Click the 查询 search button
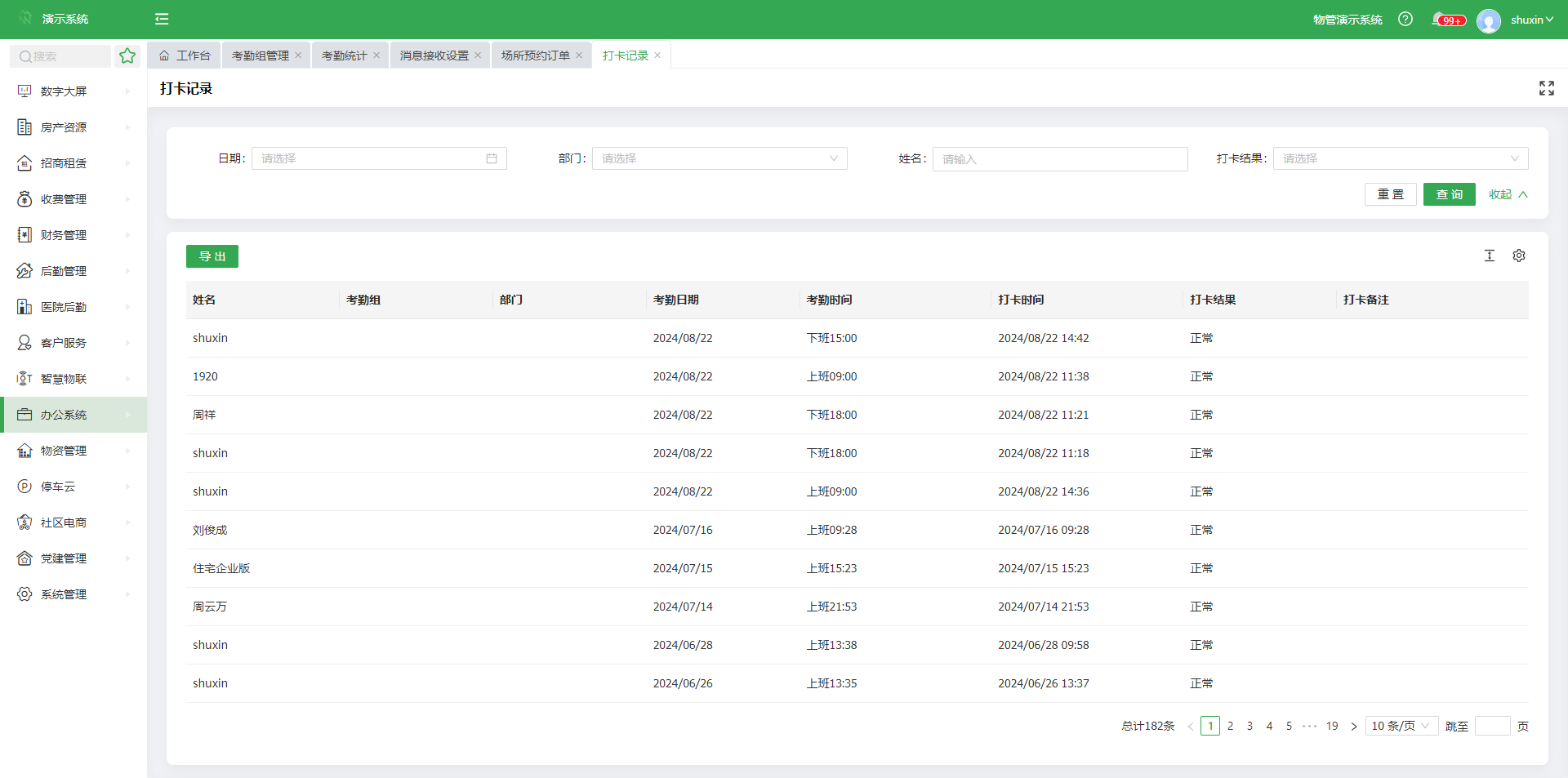Image resolution: width=1568 pixels, height=778 pixels. tap(1449, 194)
